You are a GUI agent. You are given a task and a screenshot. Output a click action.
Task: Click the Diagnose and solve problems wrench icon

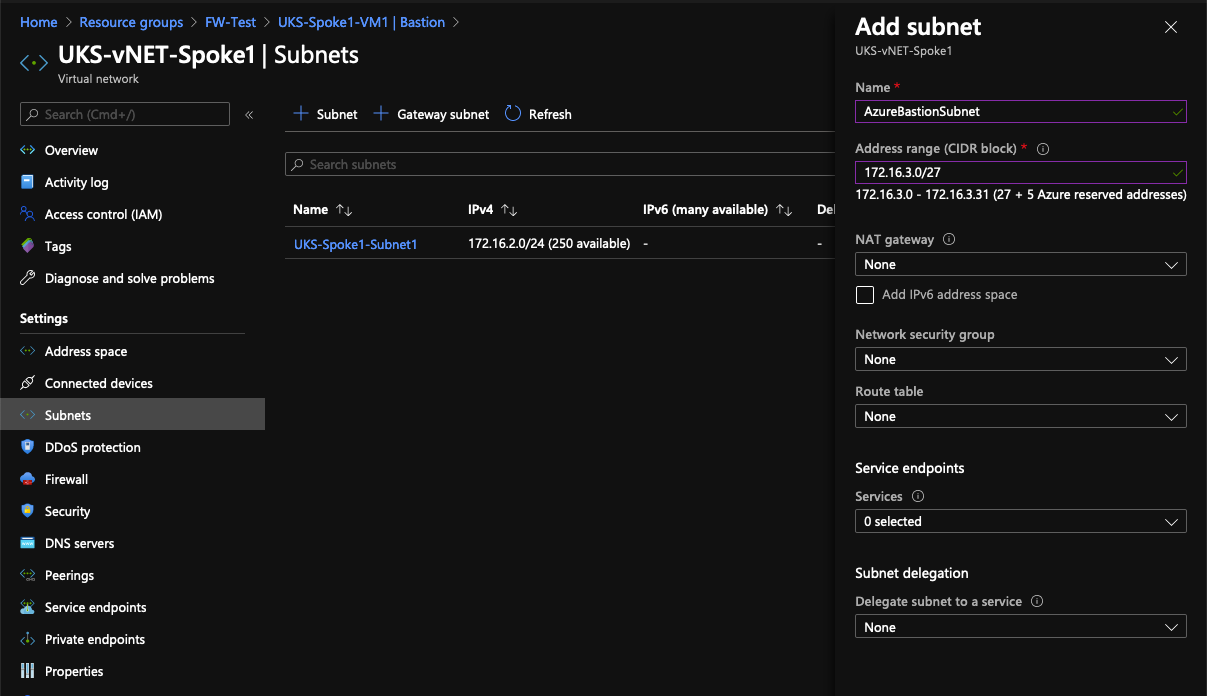(27, 278)
